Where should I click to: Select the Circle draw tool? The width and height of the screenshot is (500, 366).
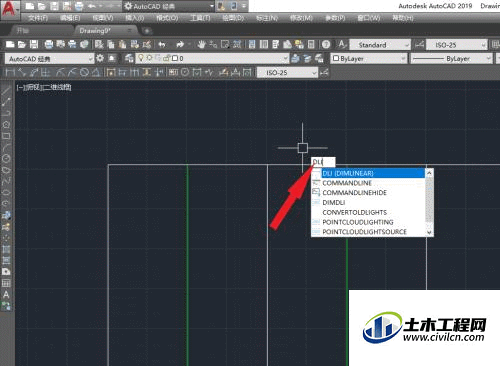point(6,159)
